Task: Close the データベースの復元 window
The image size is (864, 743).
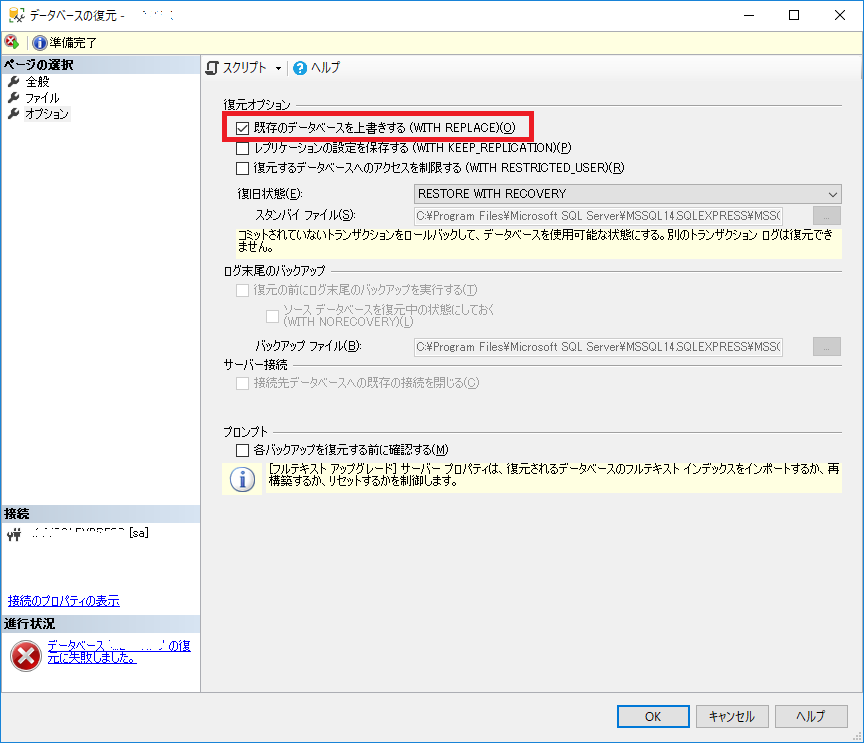Action: coord(840,15)
